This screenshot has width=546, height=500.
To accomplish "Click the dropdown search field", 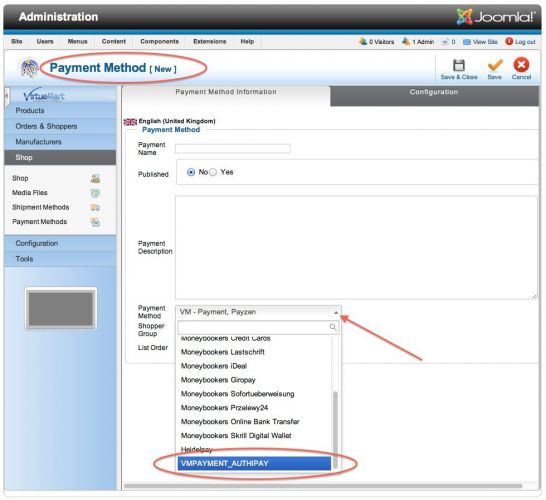I will click(258, 327).
